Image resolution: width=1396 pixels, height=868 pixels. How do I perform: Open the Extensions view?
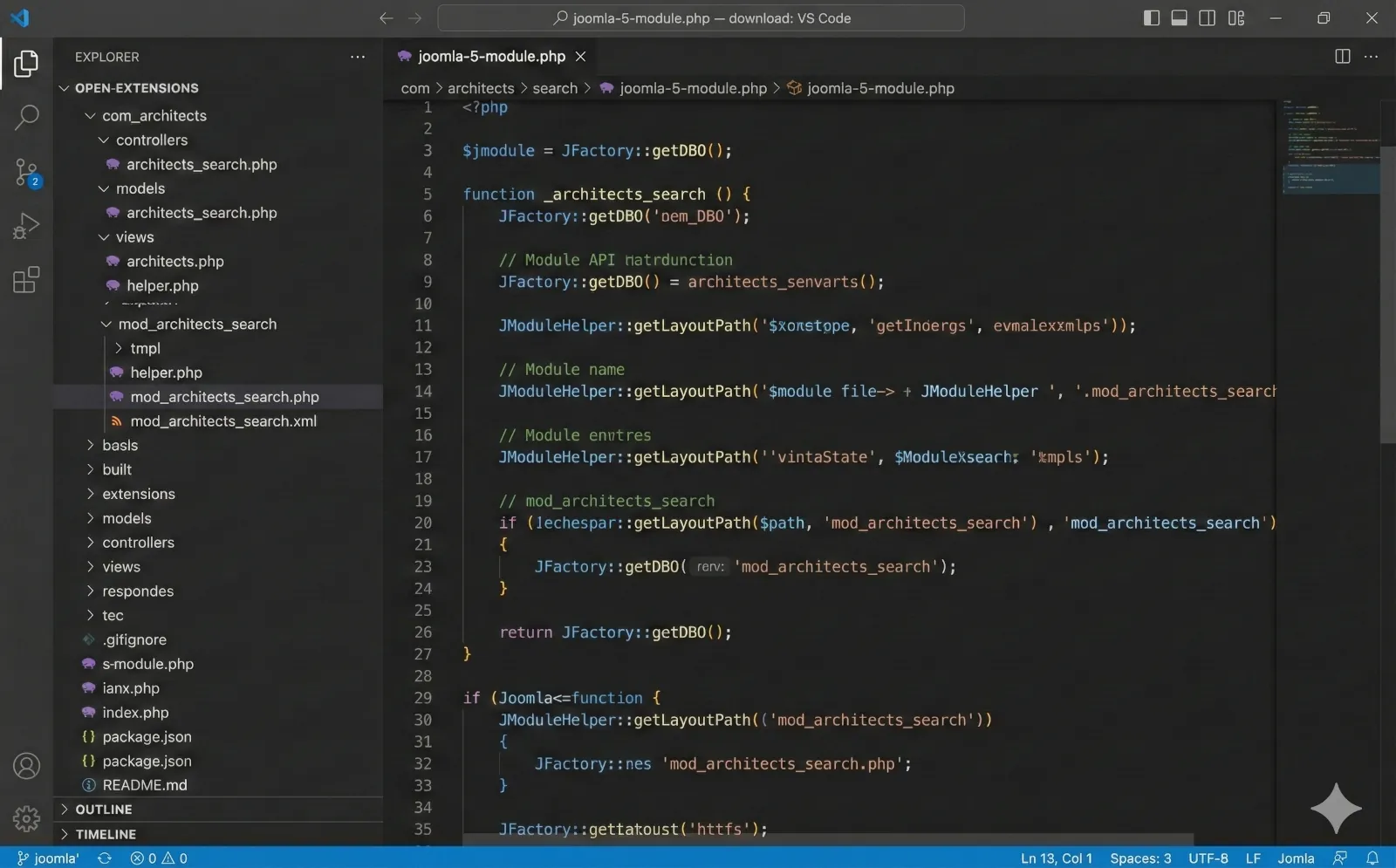25,279
